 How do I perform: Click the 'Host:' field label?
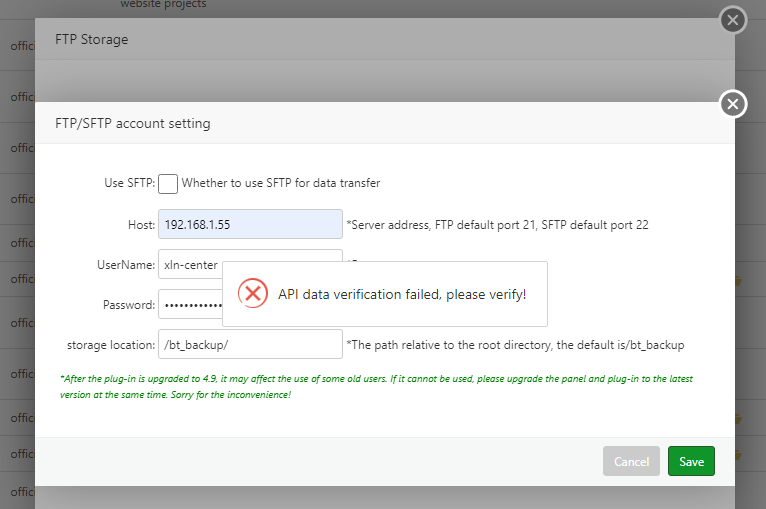[141, 225]
